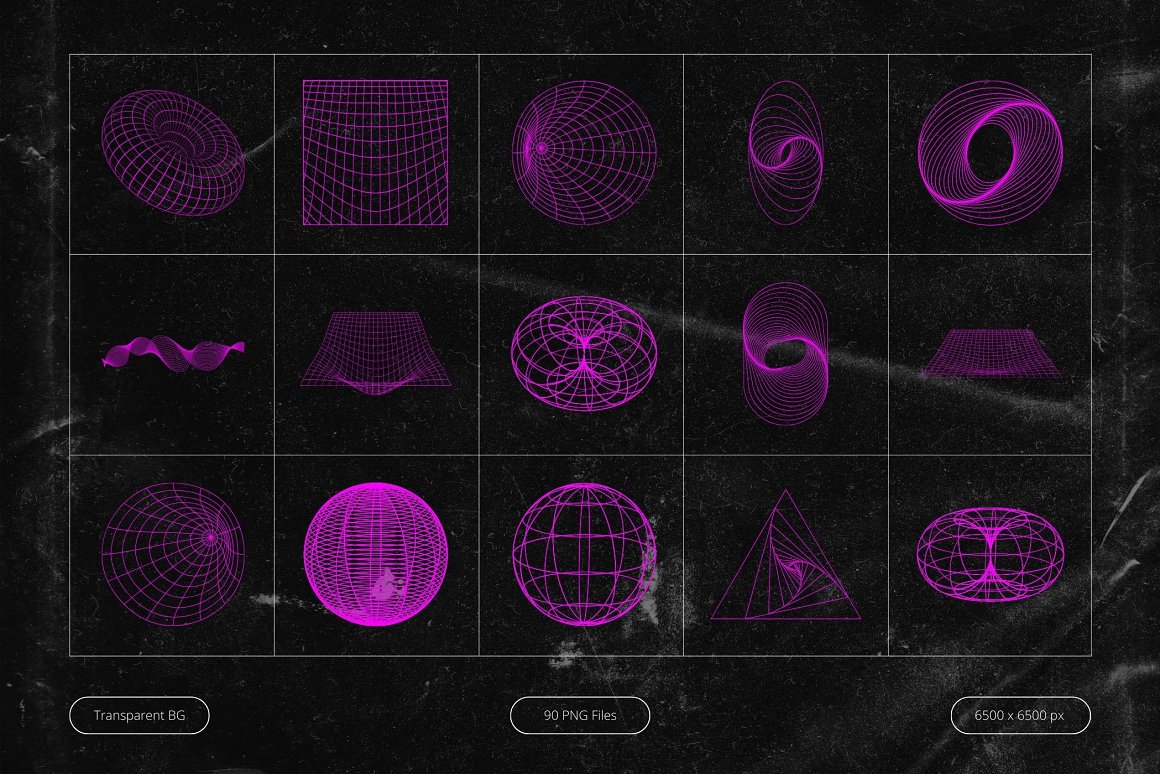Viewport: 1160px width, 774px height.
Task: Click the tilted wireframe torus disc shape
Action: point(172,152)
